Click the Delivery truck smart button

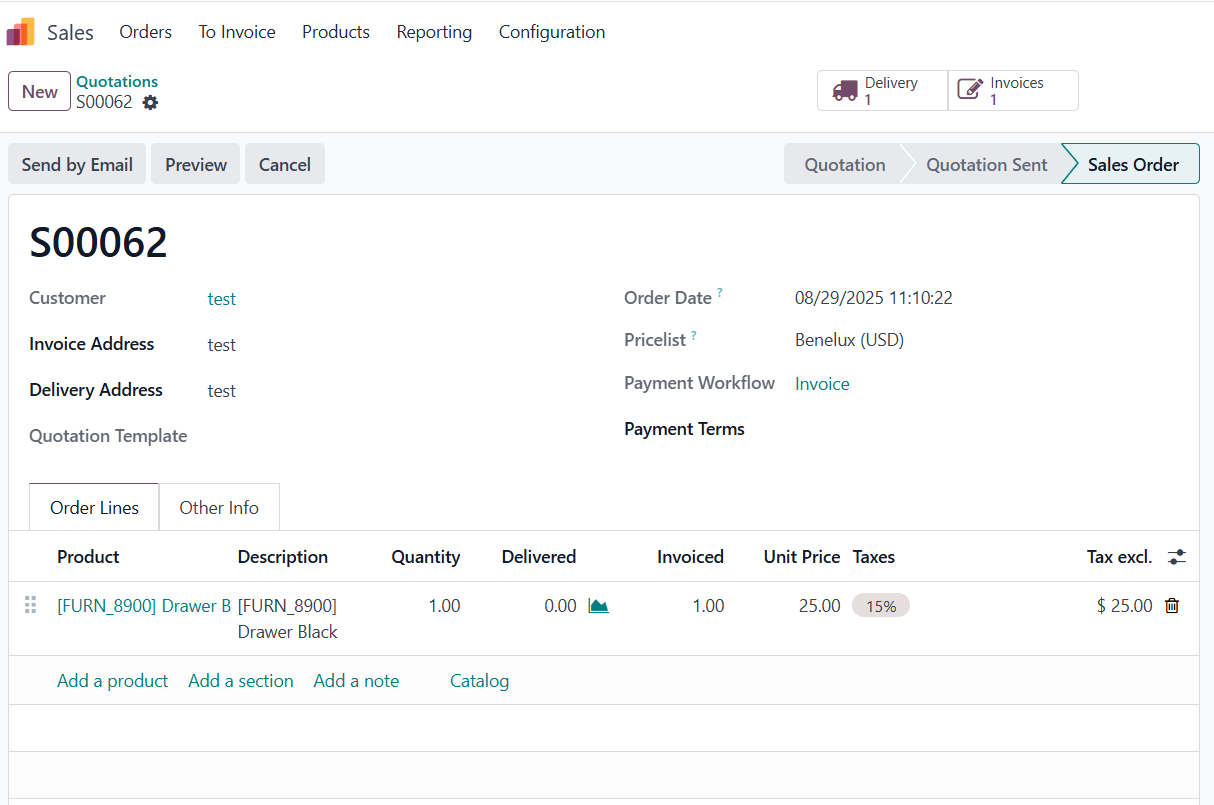coord(880,90)
